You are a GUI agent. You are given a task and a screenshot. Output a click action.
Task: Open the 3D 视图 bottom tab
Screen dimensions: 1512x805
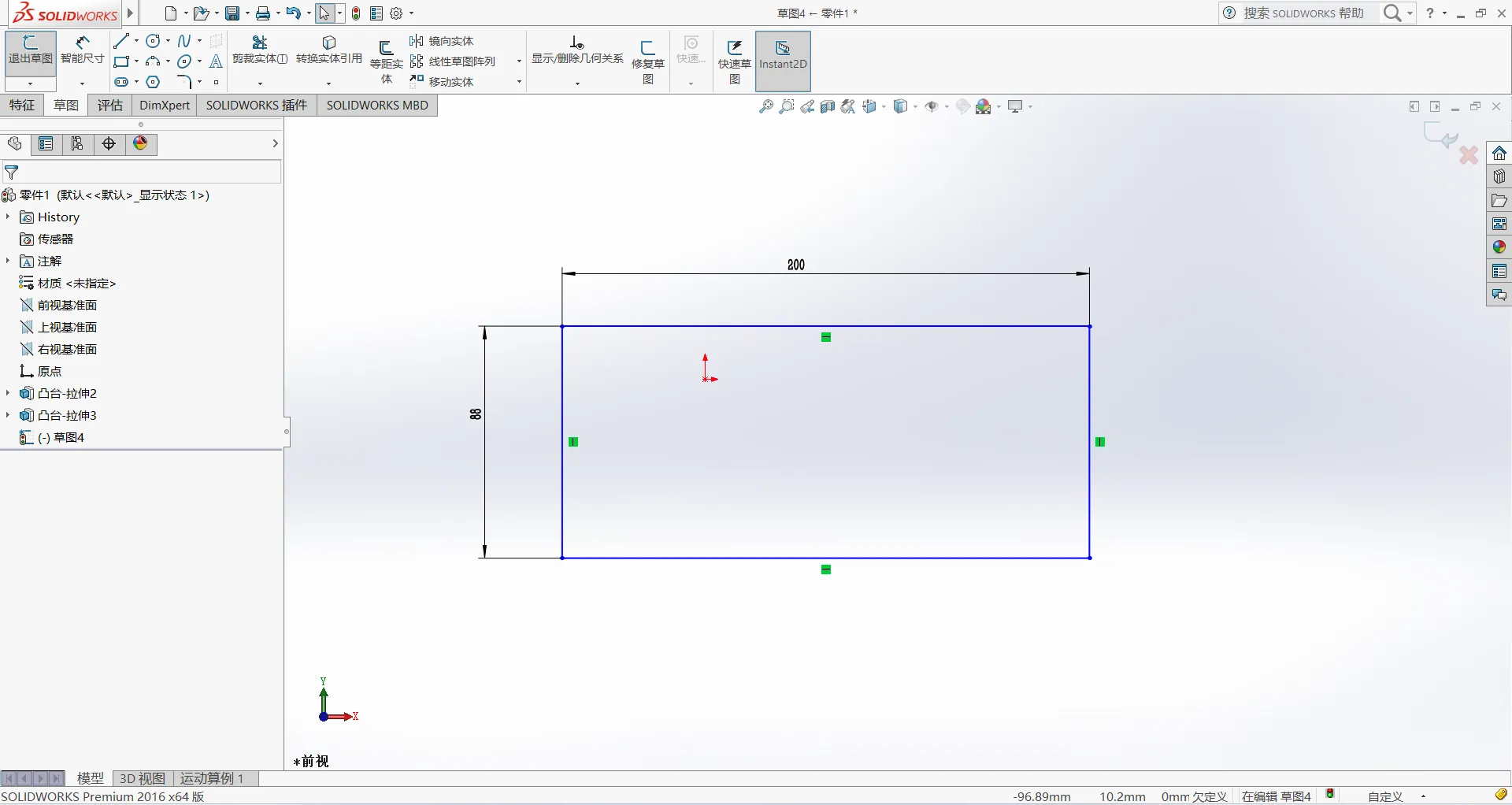[x=143, y=778]
